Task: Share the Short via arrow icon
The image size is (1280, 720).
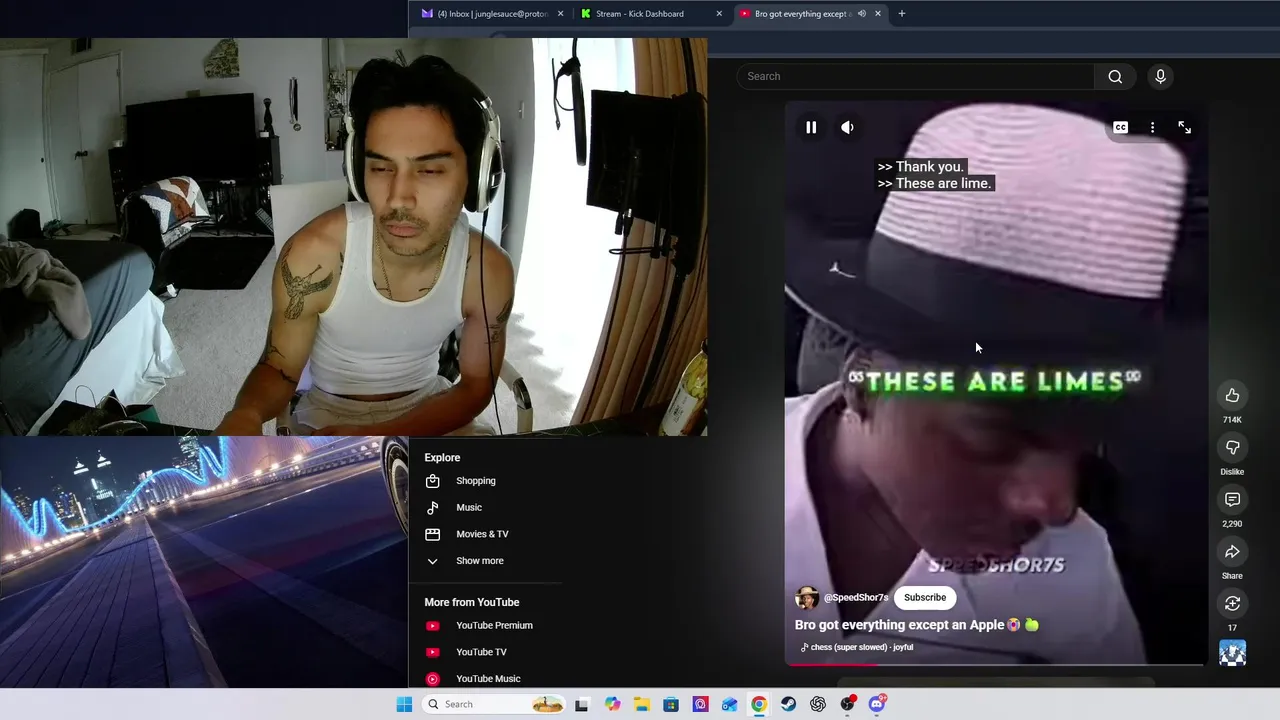Action: [1232, 552]
